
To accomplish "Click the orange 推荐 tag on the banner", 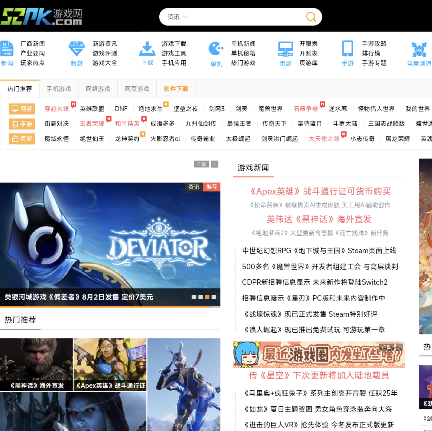I will 211,187.
